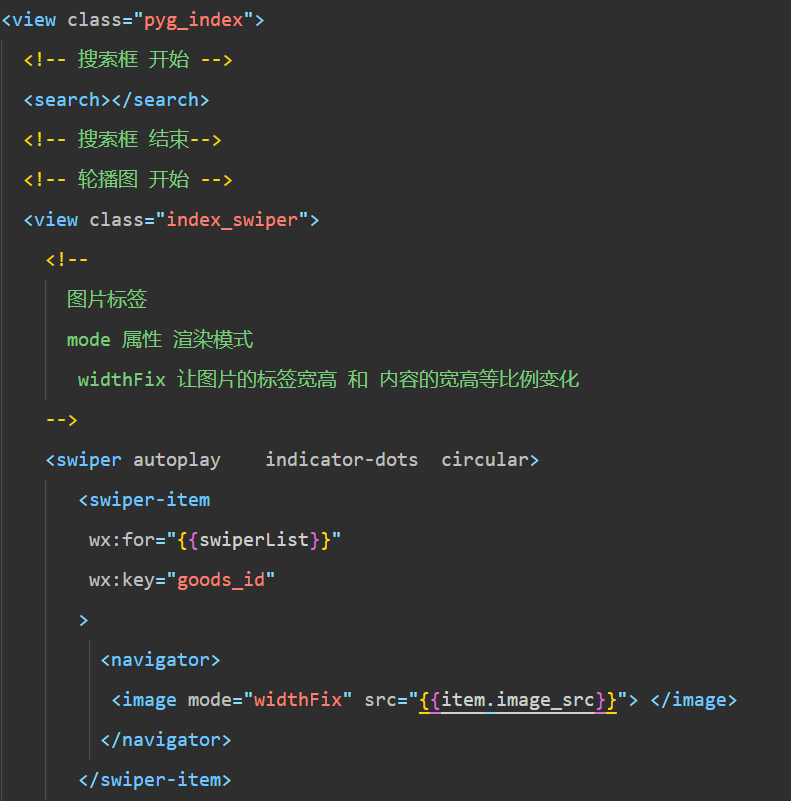Click the 搜索框 开始 comment line
The image size is (791, 801).
click(x=128, y=60)
